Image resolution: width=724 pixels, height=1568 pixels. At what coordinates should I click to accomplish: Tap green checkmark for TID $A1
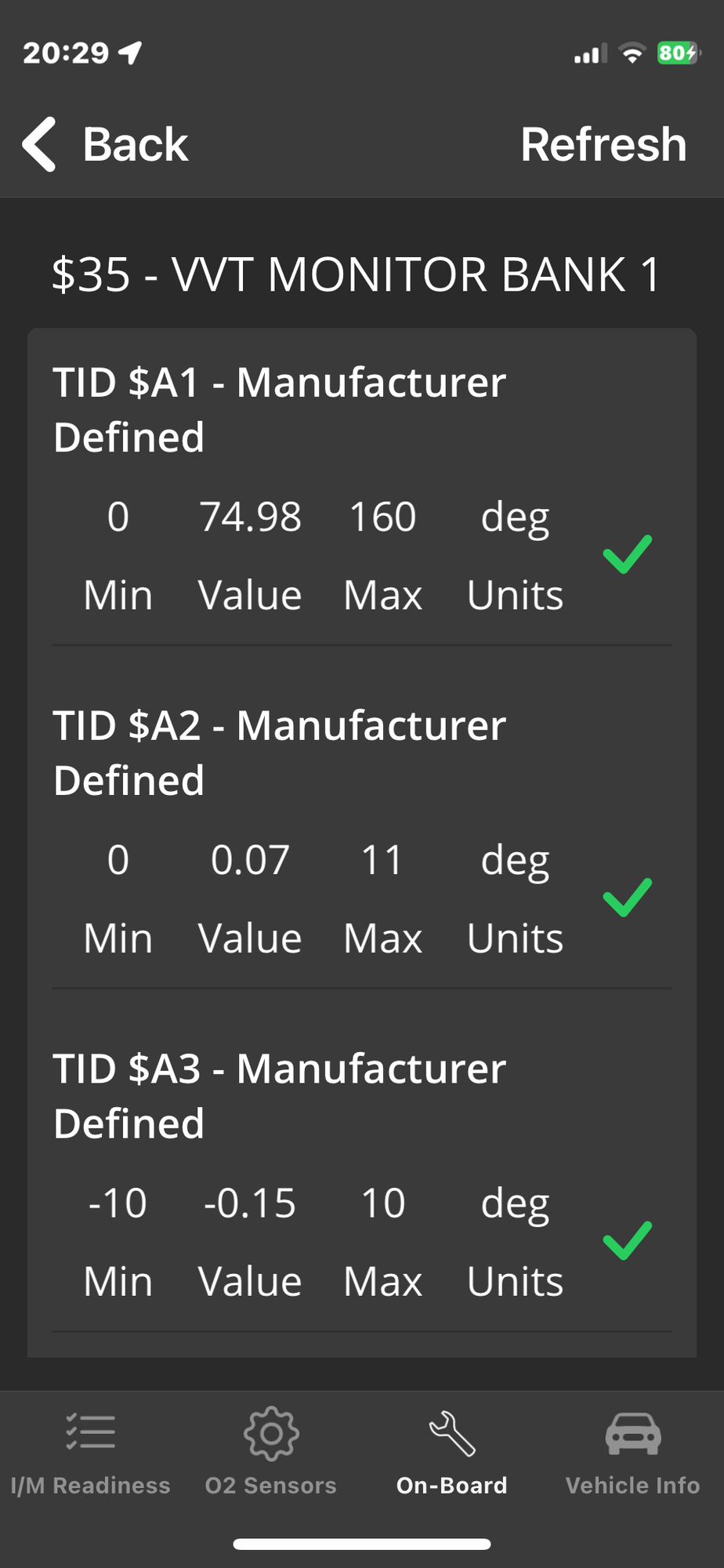pyautogui.click(x=627, y=554)
